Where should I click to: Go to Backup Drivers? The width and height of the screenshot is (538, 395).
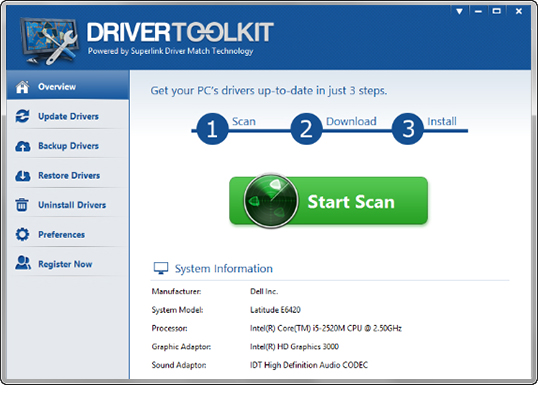[x=68, y=146]
